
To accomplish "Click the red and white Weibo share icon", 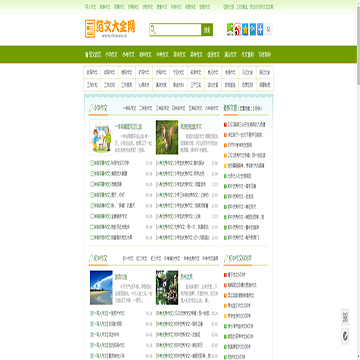I will click(x=238, y=30).
